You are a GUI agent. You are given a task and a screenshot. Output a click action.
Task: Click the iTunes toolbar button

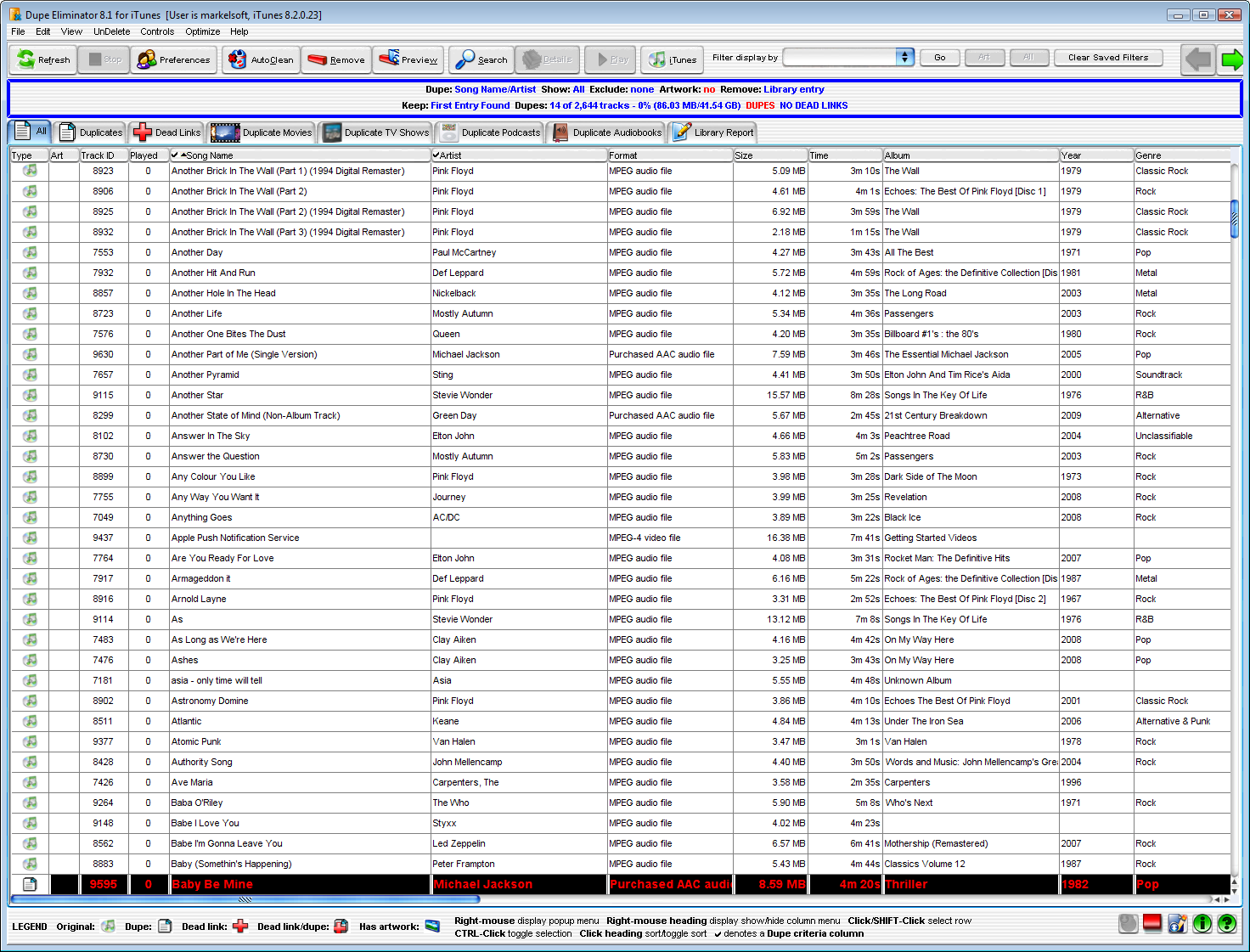pos(672,59)
